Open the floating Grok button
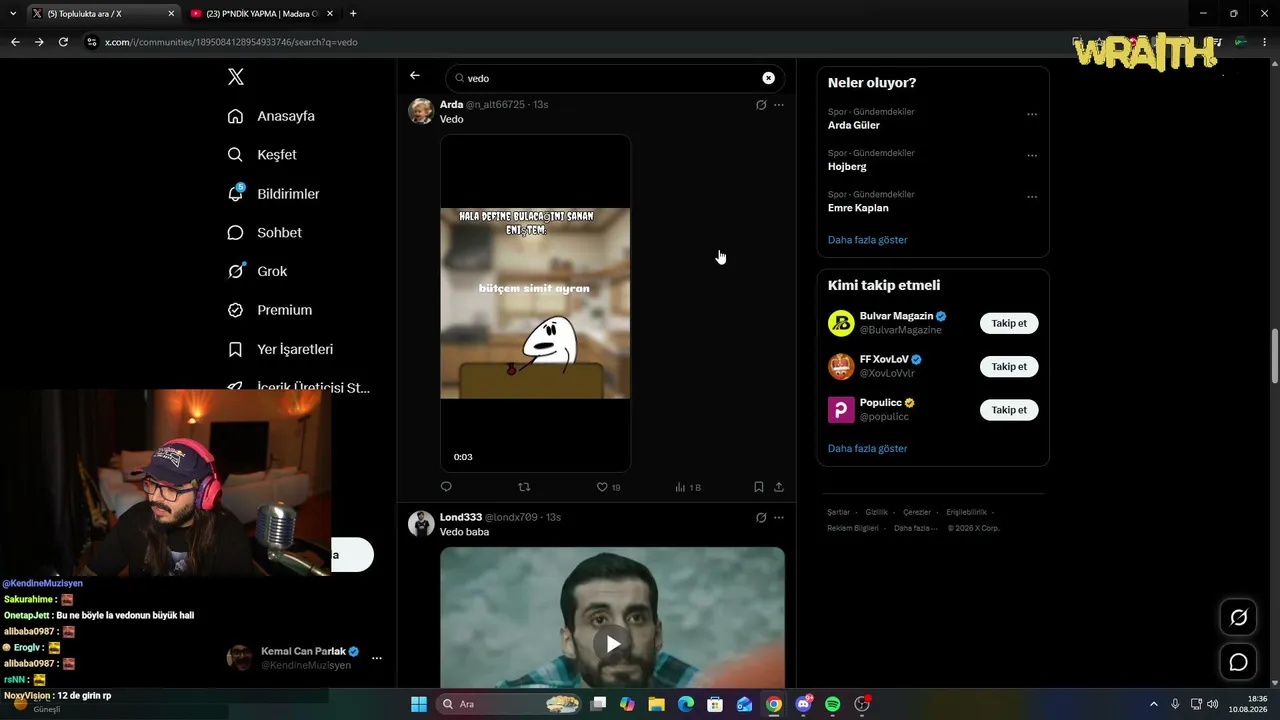The image size is (1280, 720). pyautogui.click(x=1238, y=618)
